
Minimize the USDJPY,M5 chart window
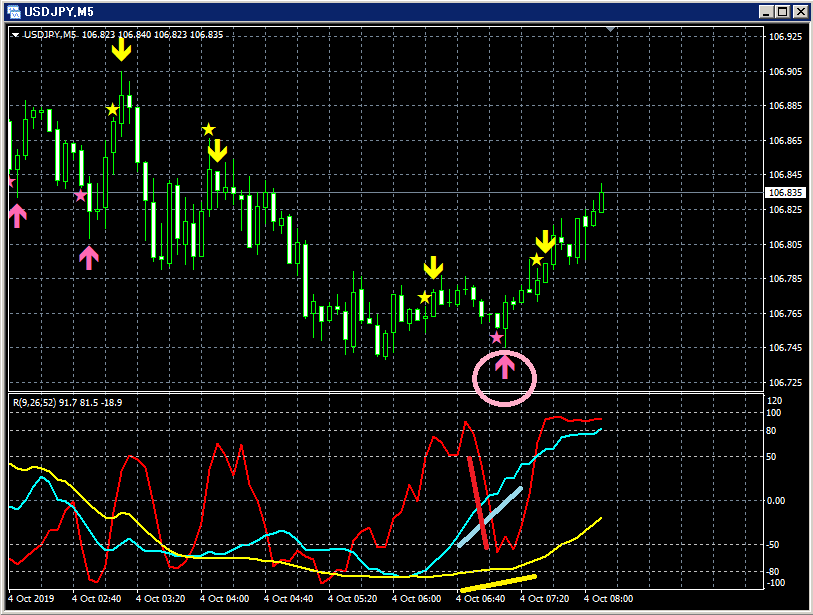pos(766,12)
